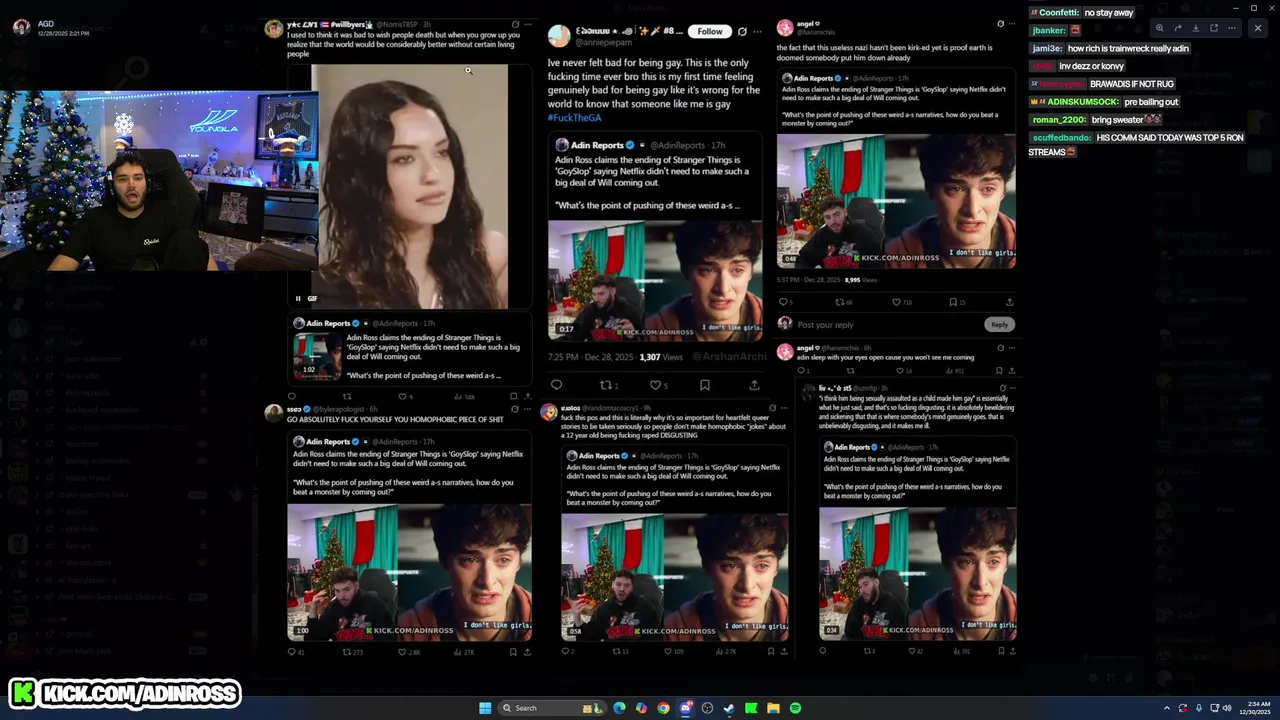Click reply icon on angel tweet with 5 replies
Screen dimensions: 1280x720
click(x=785, y=302)
